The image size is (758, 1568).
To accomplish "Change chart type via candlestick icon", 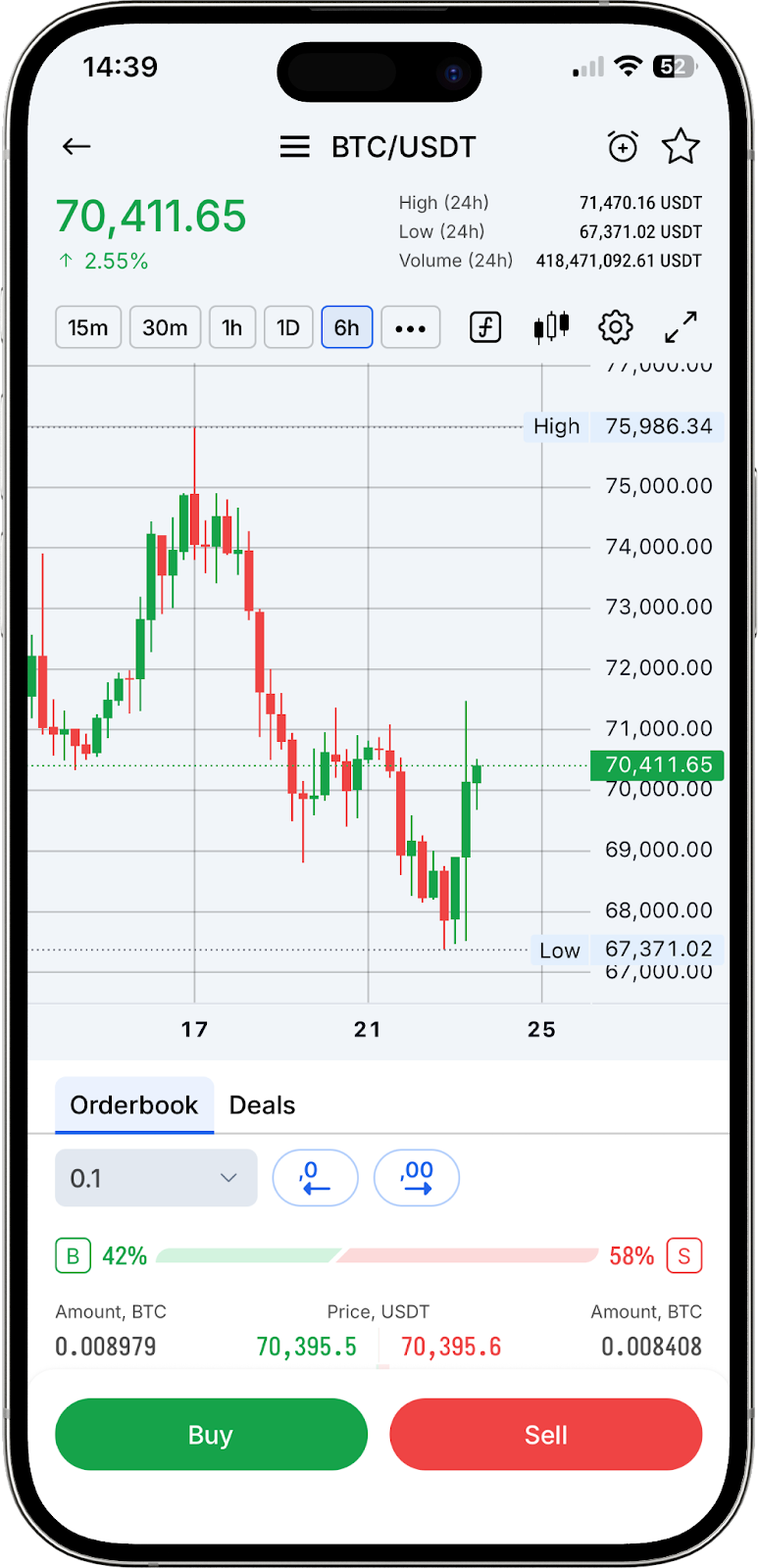I will point(551,327).
